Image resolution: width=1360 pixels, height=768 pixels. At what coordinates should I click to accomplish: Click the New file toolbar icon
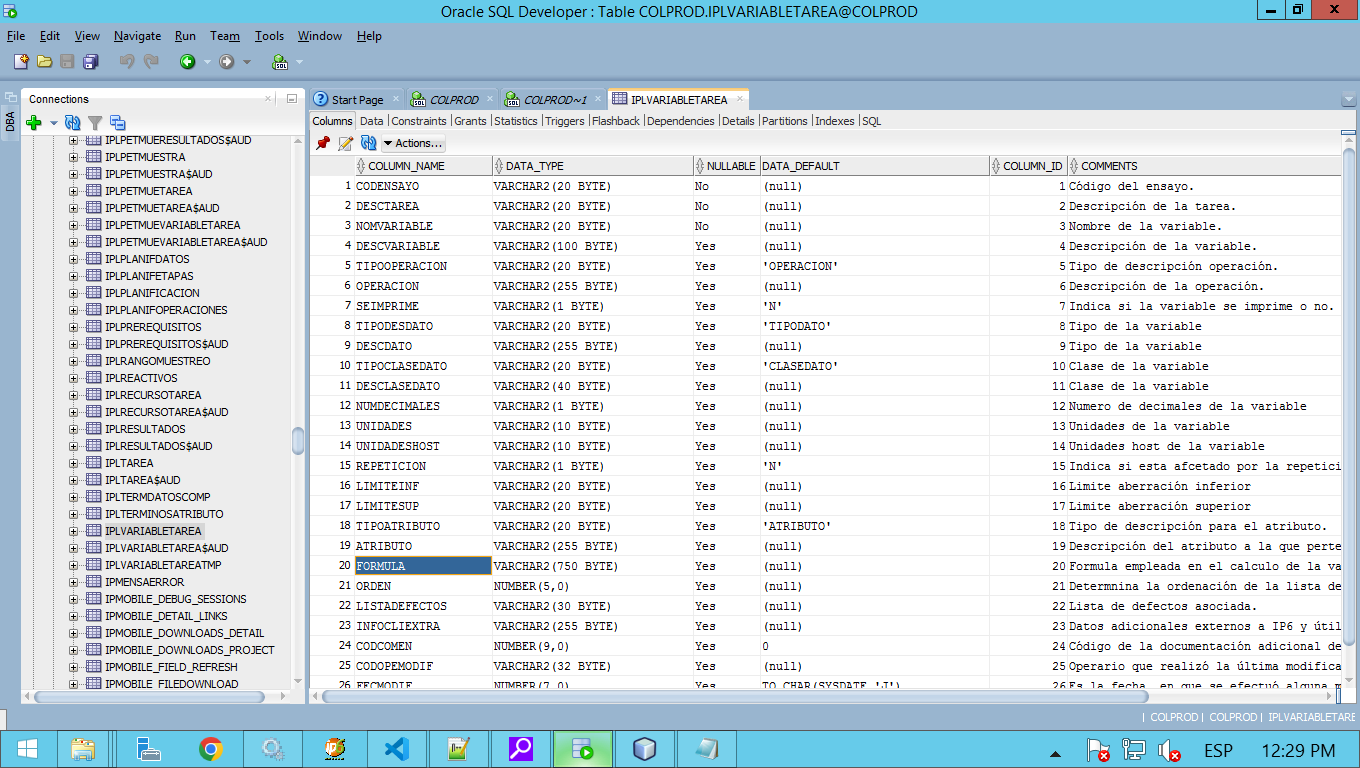[21, 62]
